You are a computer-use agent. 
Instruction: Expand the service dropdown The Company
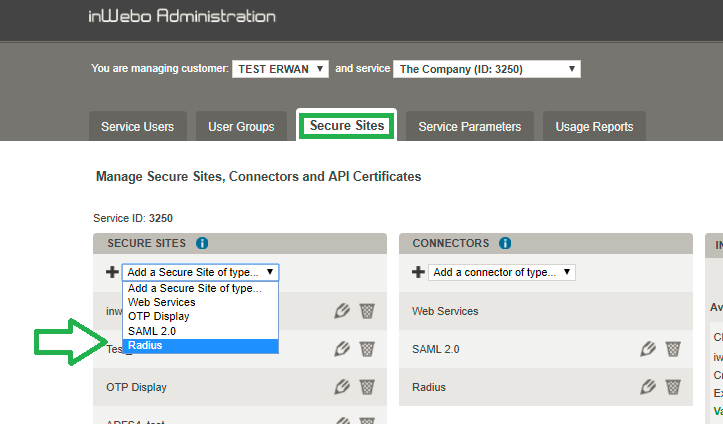pyautogui.click(x=487, y=69)
